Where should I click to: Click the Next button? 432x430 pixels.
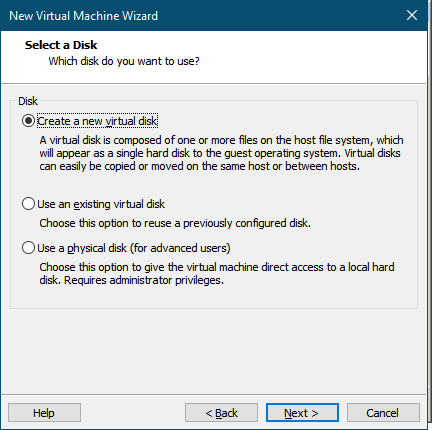point(302,413)
